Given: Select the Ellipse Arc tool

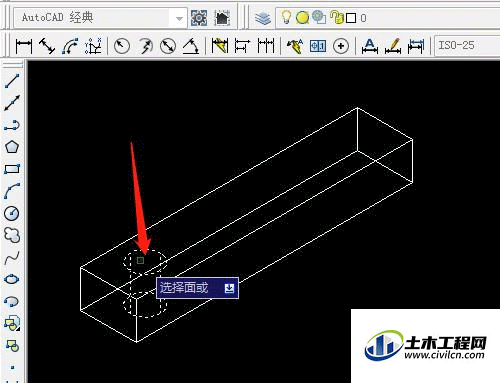Looking at the screenshot, I should [12, 301].
